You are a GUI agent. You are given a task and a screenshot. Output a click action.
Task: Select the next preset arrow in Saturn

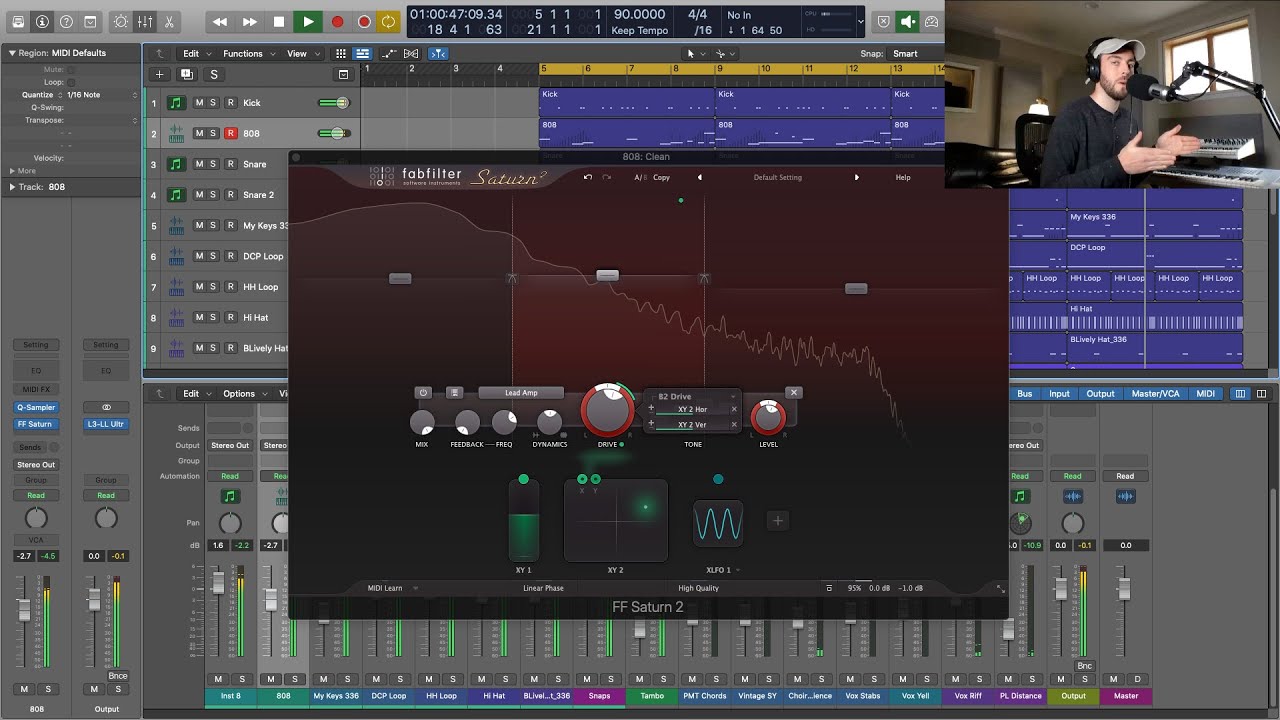click(856, 177)
